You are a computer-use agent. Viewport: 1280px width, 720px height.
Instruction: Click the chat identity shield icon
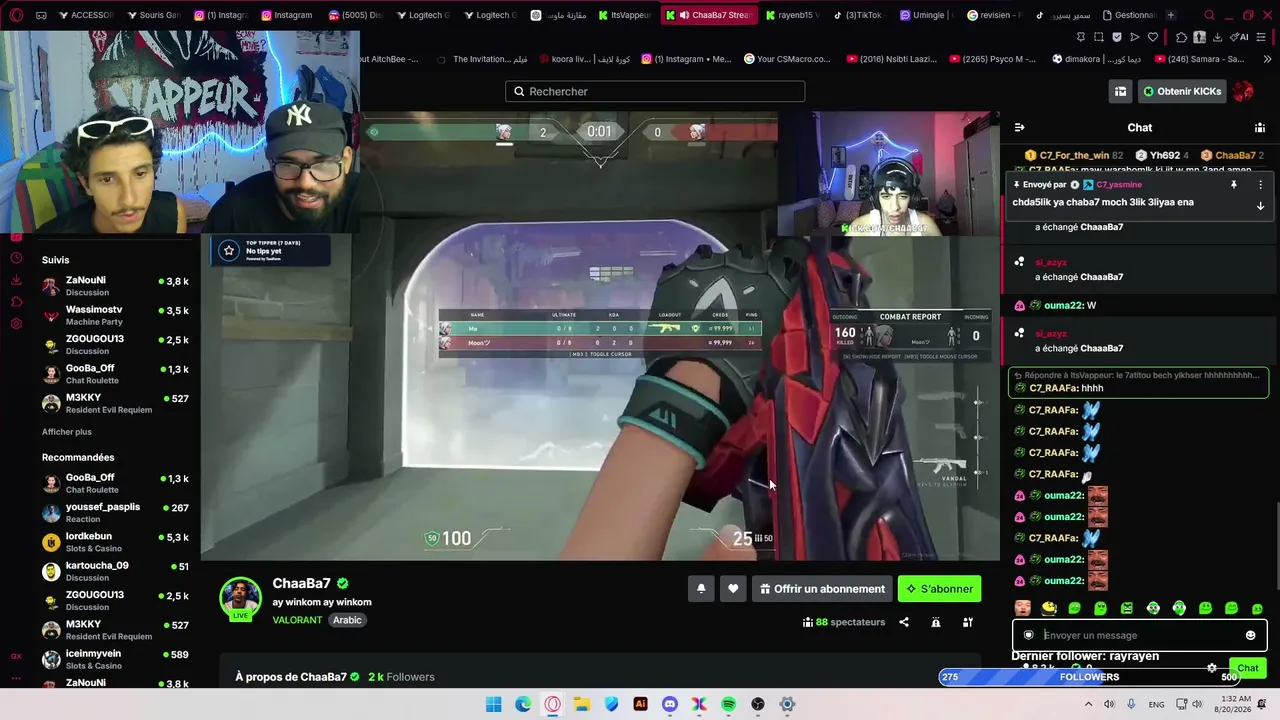tap(1028, 635)
